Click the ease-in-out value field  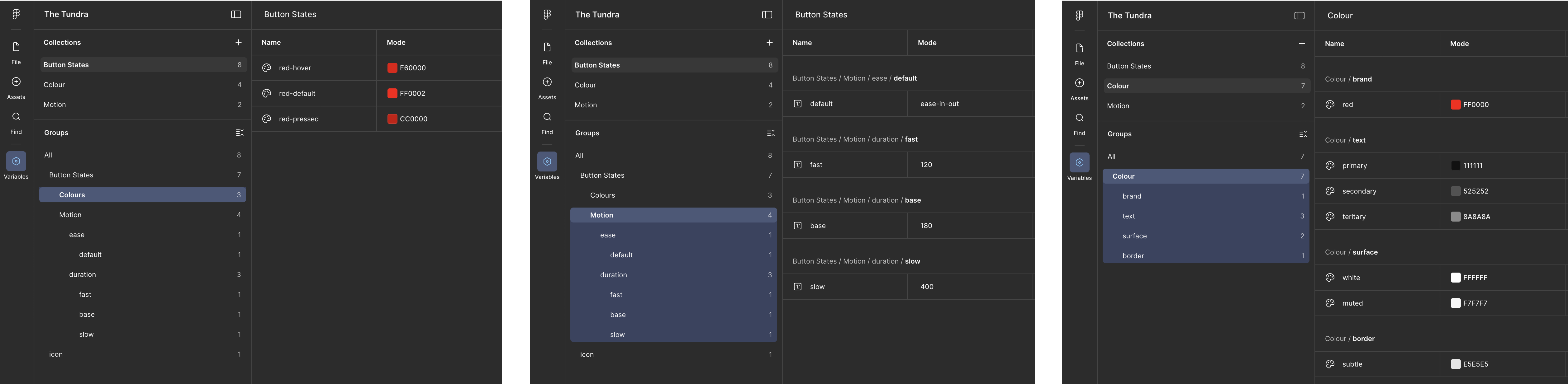[x=939, y=104]
